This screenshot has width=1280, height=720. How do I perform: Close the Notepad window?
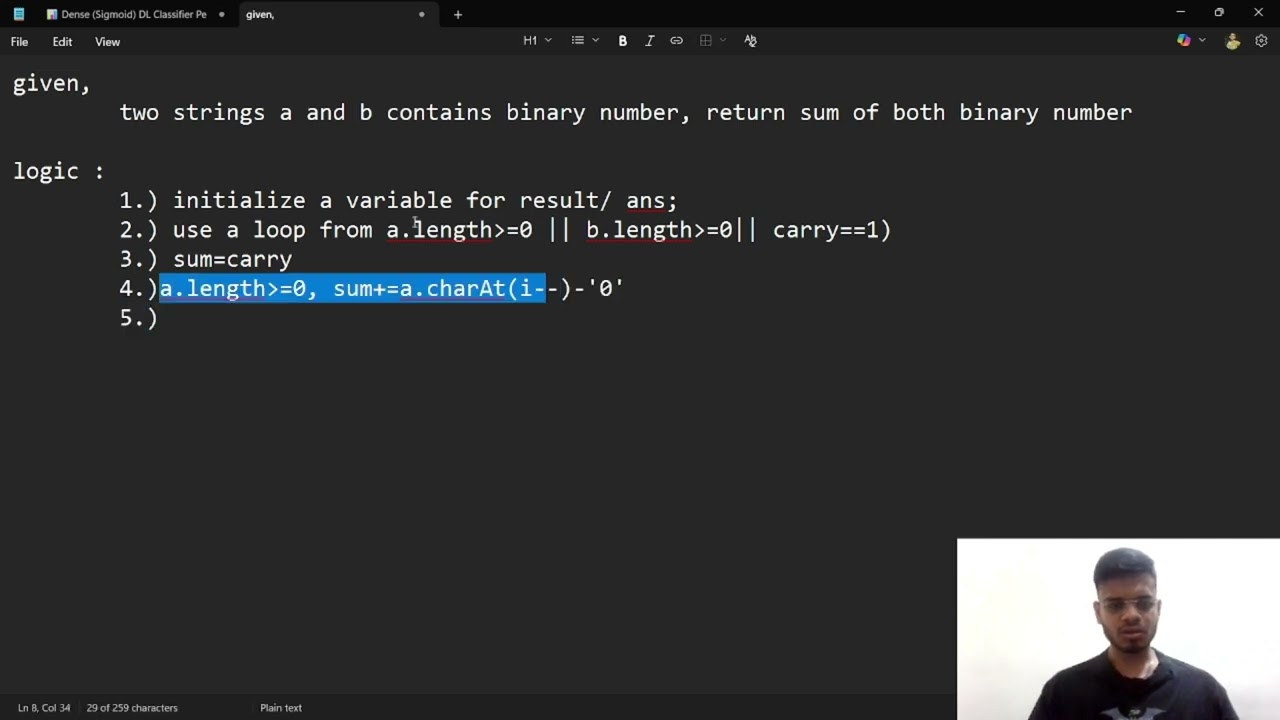pos(1259,13)
